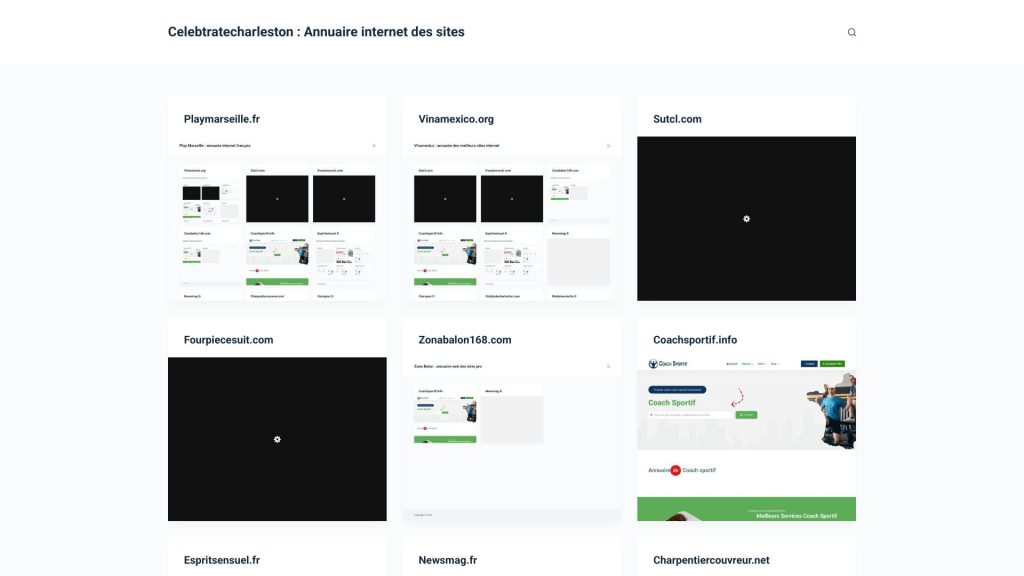Open the Playmarseille.fr heading link
This screenshot has width=1024, height=576.
click(222, 119)
